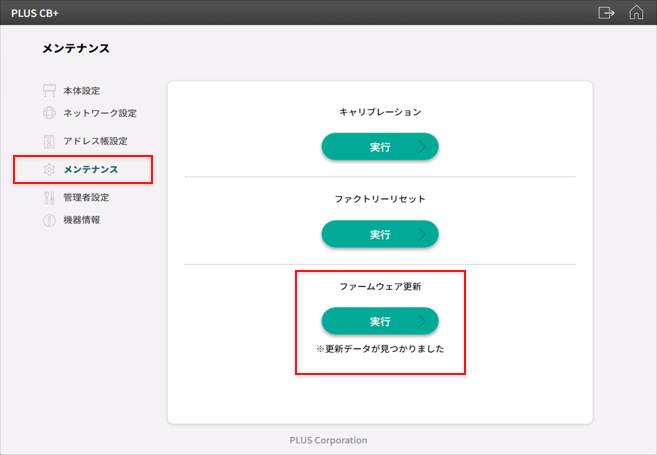Image resolution: width=657 pixels, height=455 pixels.
Task: Click the home icon in the top bar
Action: (636, 12)
